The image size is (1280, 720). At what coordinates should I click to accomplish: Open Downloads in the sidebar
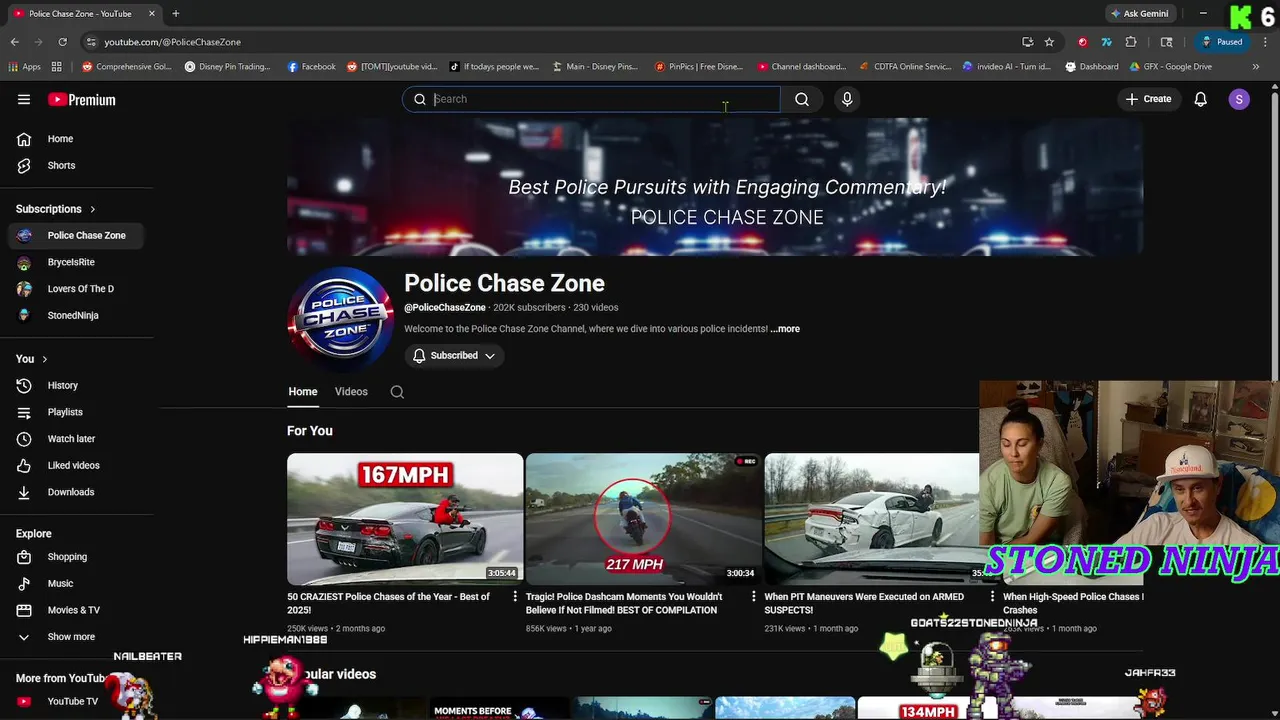point(76,492)
